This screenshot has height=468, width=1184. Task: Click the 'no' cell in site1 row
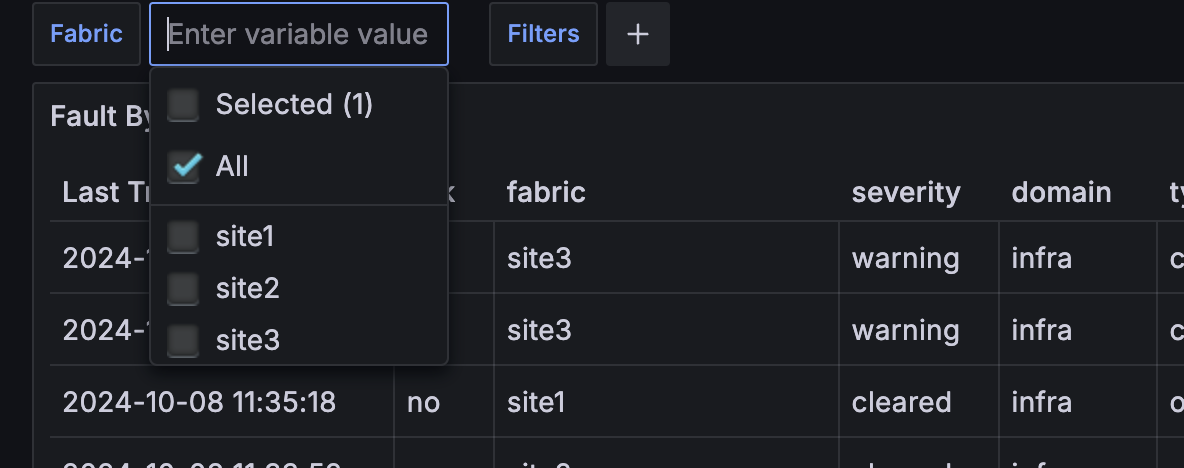pyautogui.click(x=423, y=402)
